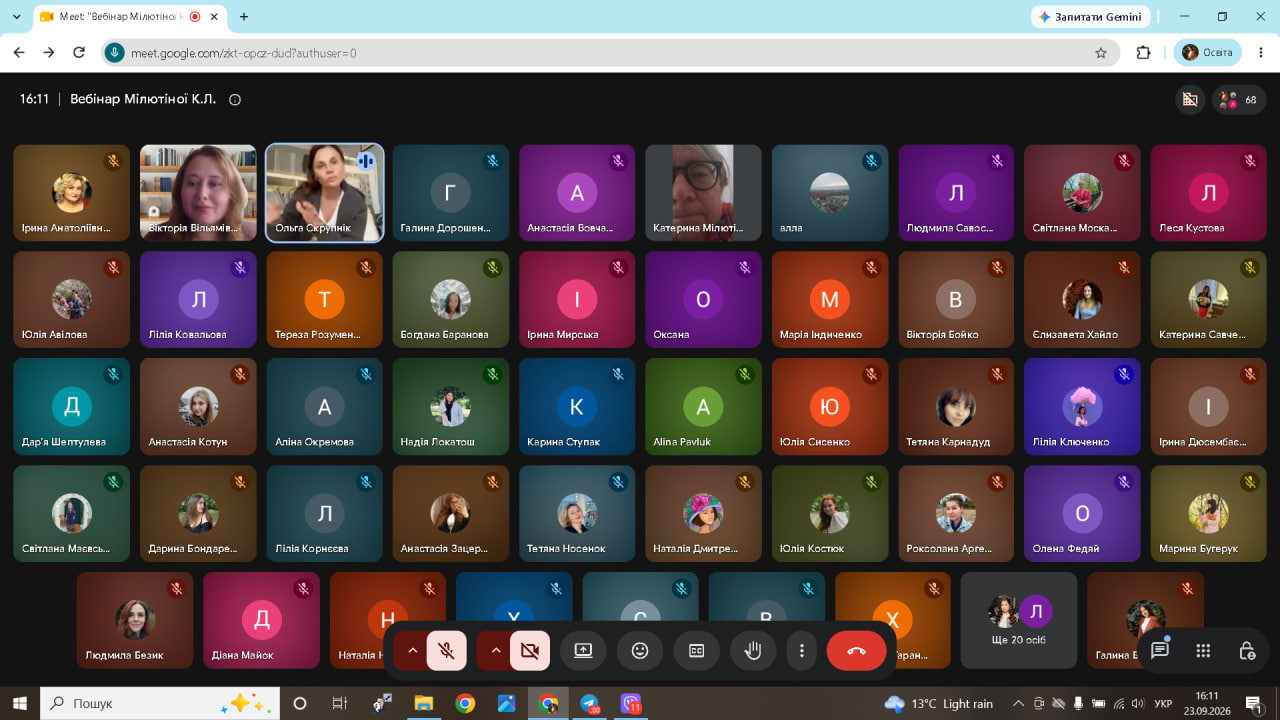
Task: Open the 'Ще 20 осіб' tile
Action: click(1019, 620)
